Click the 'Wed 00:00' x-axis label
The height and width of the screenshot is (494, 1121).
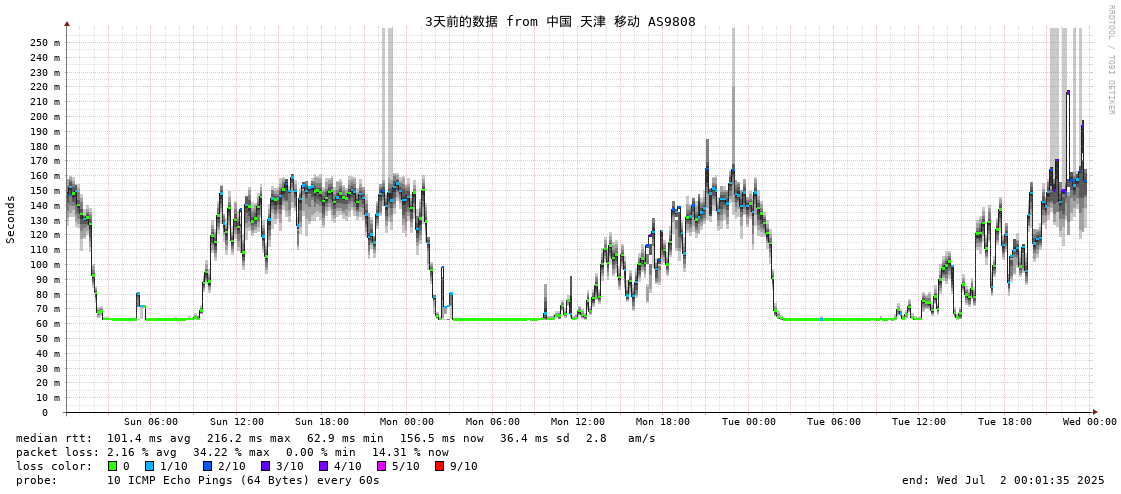[x=1090, y=422]
